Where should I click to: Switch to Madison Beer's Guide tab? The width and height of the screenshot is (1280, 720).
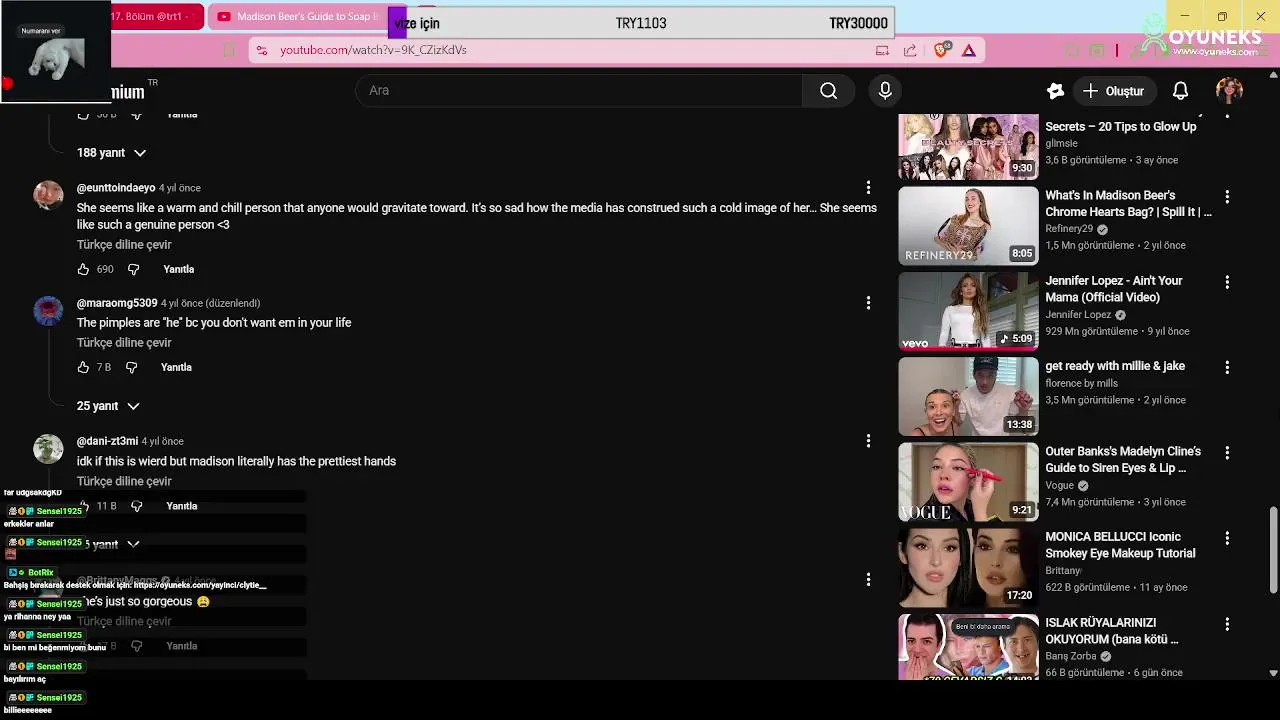tap(297, 17)
